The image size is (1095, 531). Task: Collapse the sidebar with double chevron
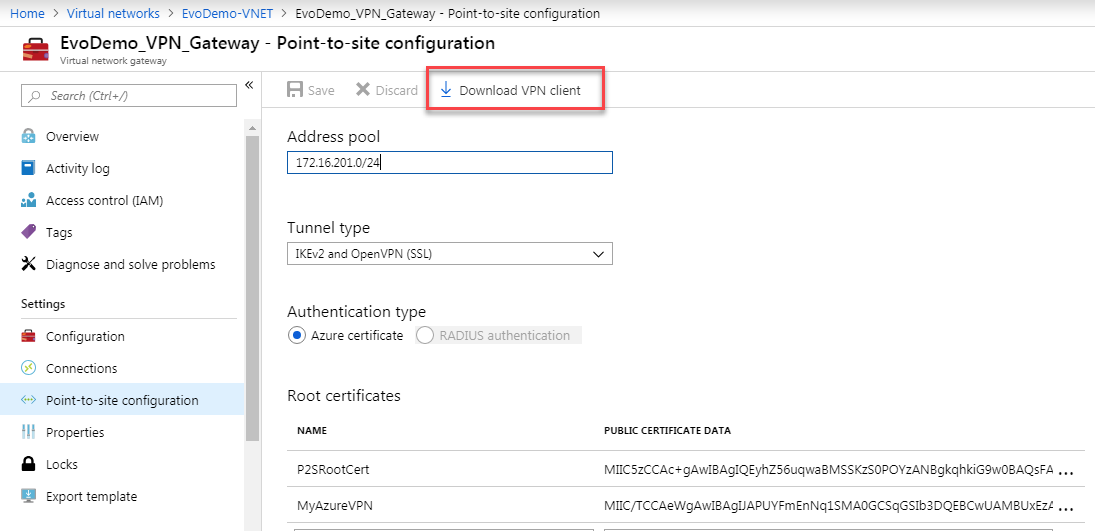coord(249,85)
